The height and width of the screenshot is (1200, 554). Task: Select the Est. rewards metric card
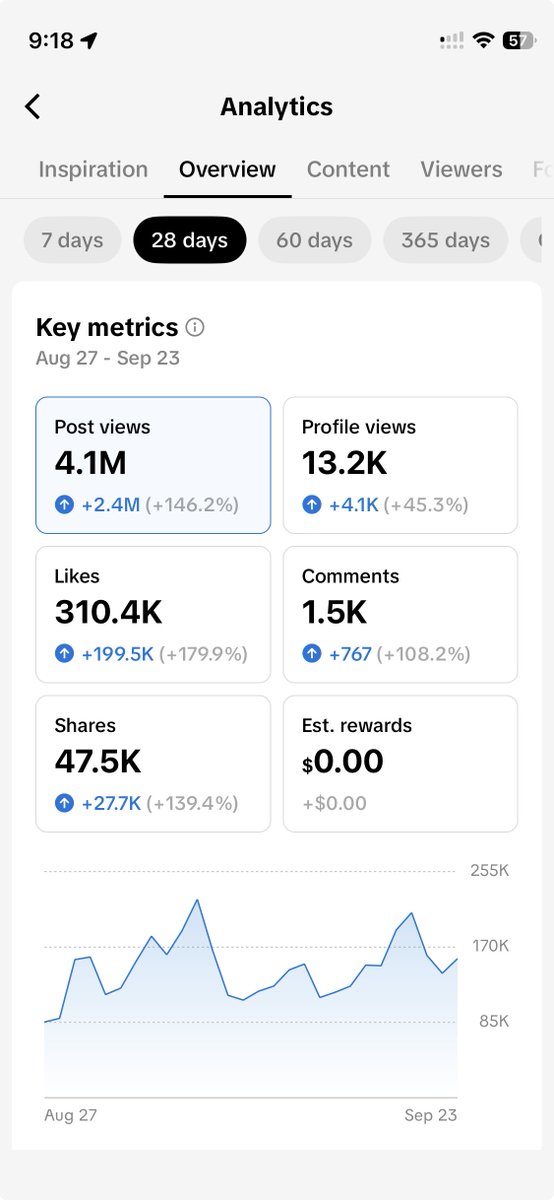pos(400,763)
